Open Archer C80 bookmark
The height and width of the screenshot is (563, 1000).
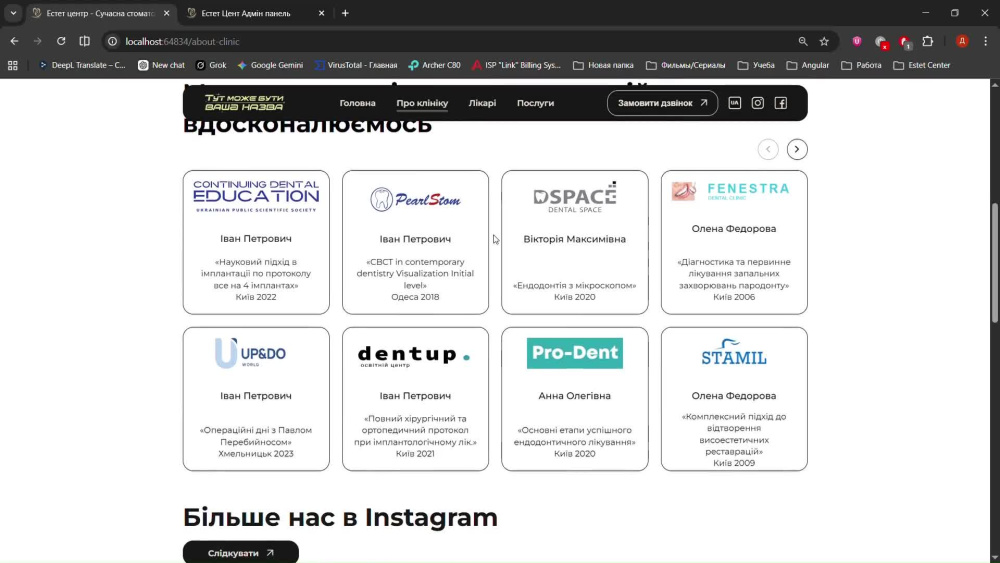pyautogui.click(x=434, y=65)
